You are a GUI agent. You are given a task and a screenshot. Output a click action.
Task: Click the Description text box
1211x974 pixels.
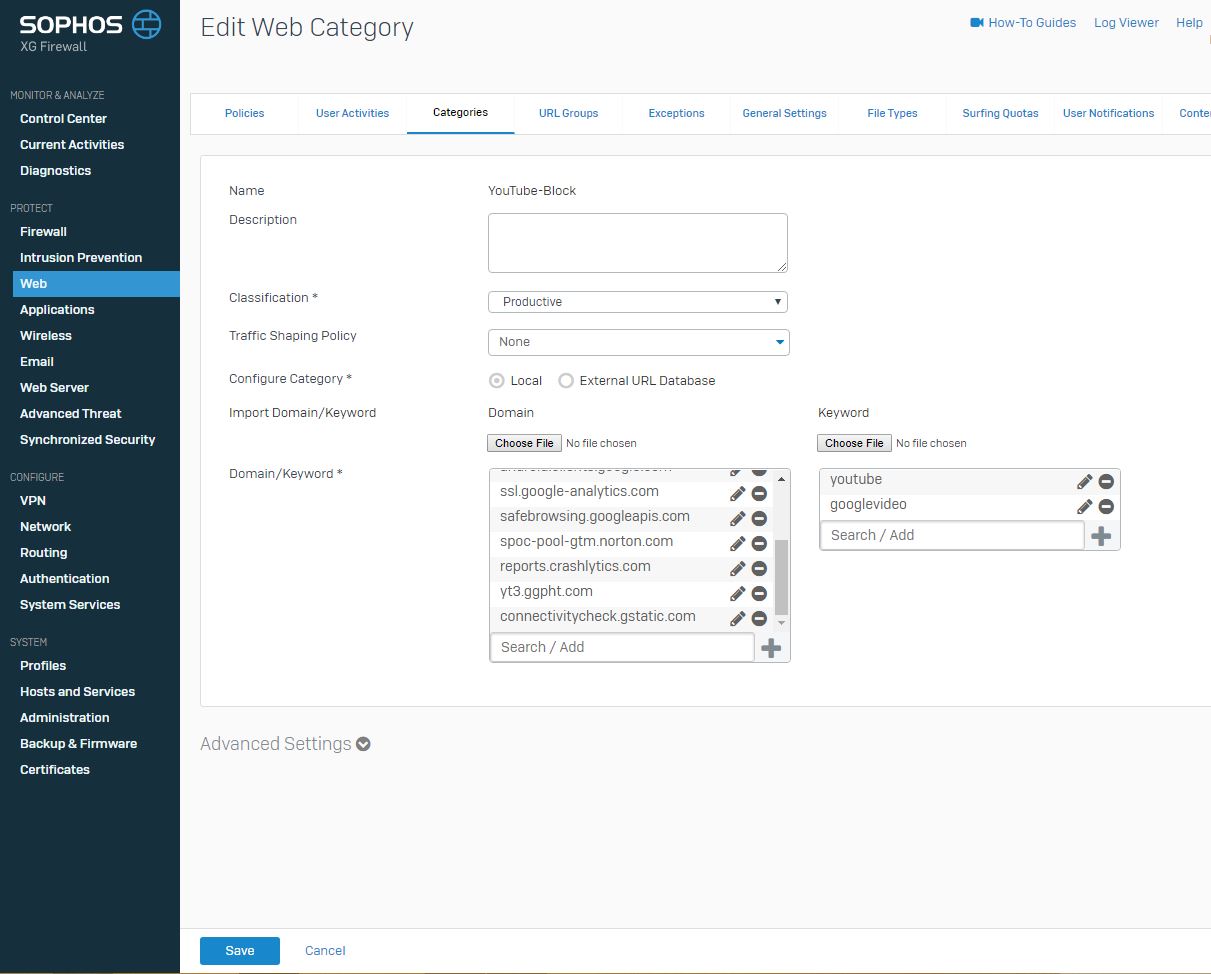(x=637, y=242)
